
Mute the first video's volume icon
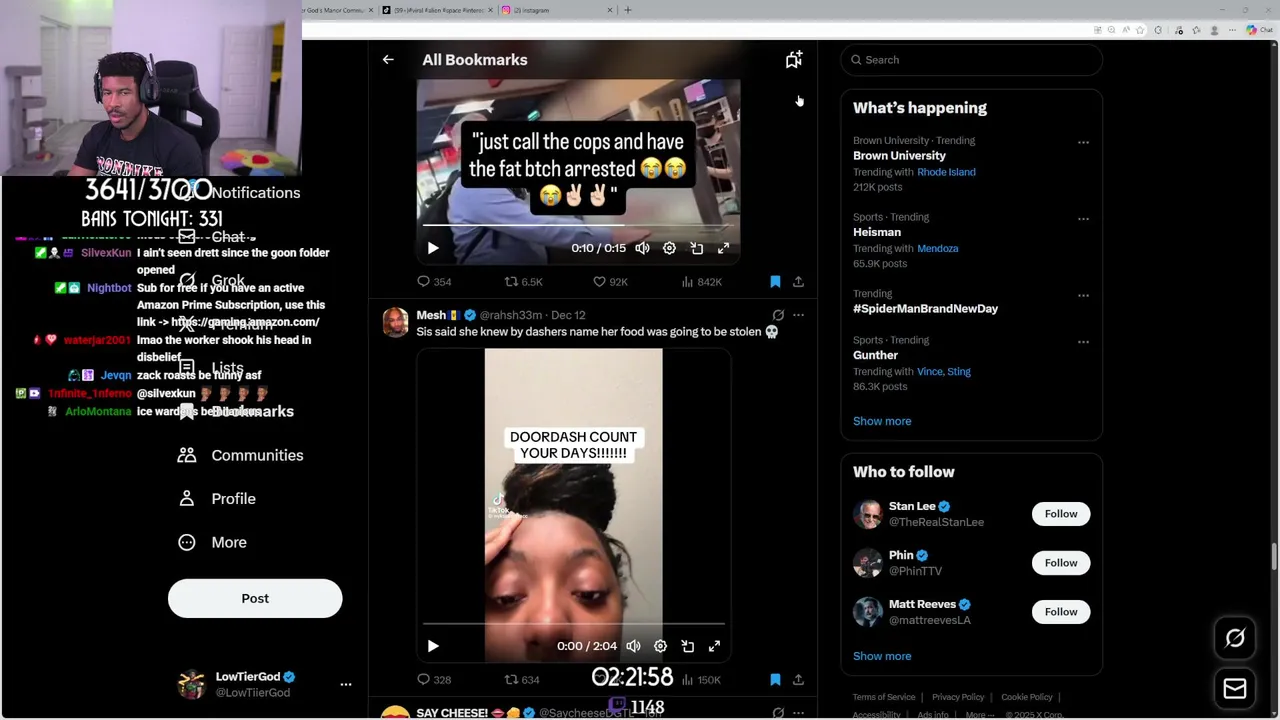pyautogui.click(x=642, y=248)
